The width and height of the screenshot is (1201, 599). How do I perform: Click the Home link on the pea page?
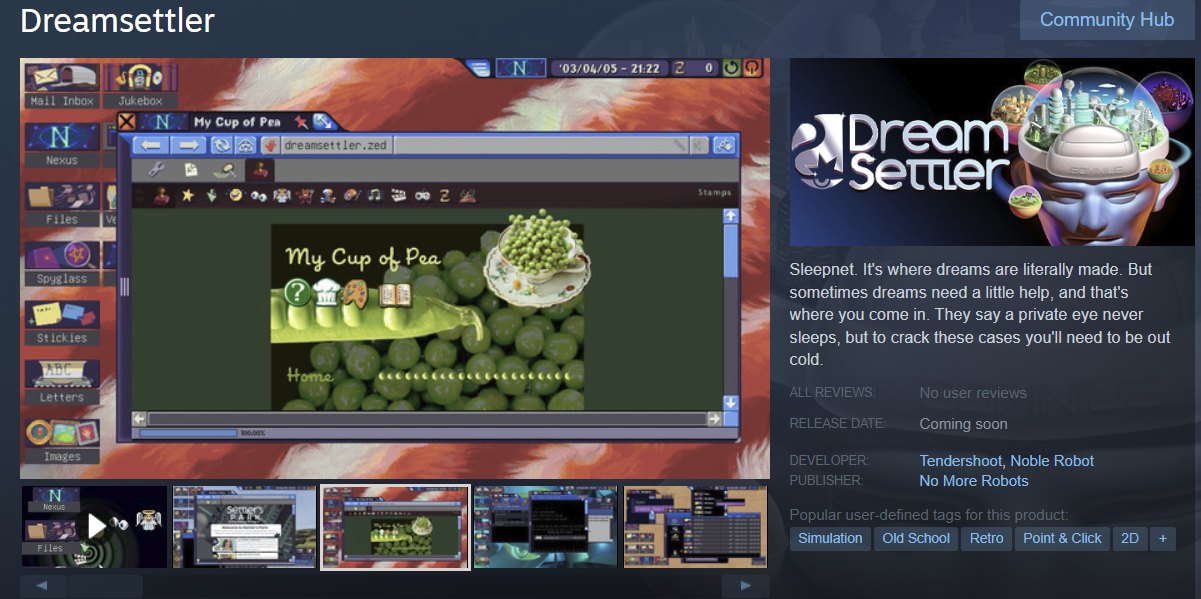(310, 376)
